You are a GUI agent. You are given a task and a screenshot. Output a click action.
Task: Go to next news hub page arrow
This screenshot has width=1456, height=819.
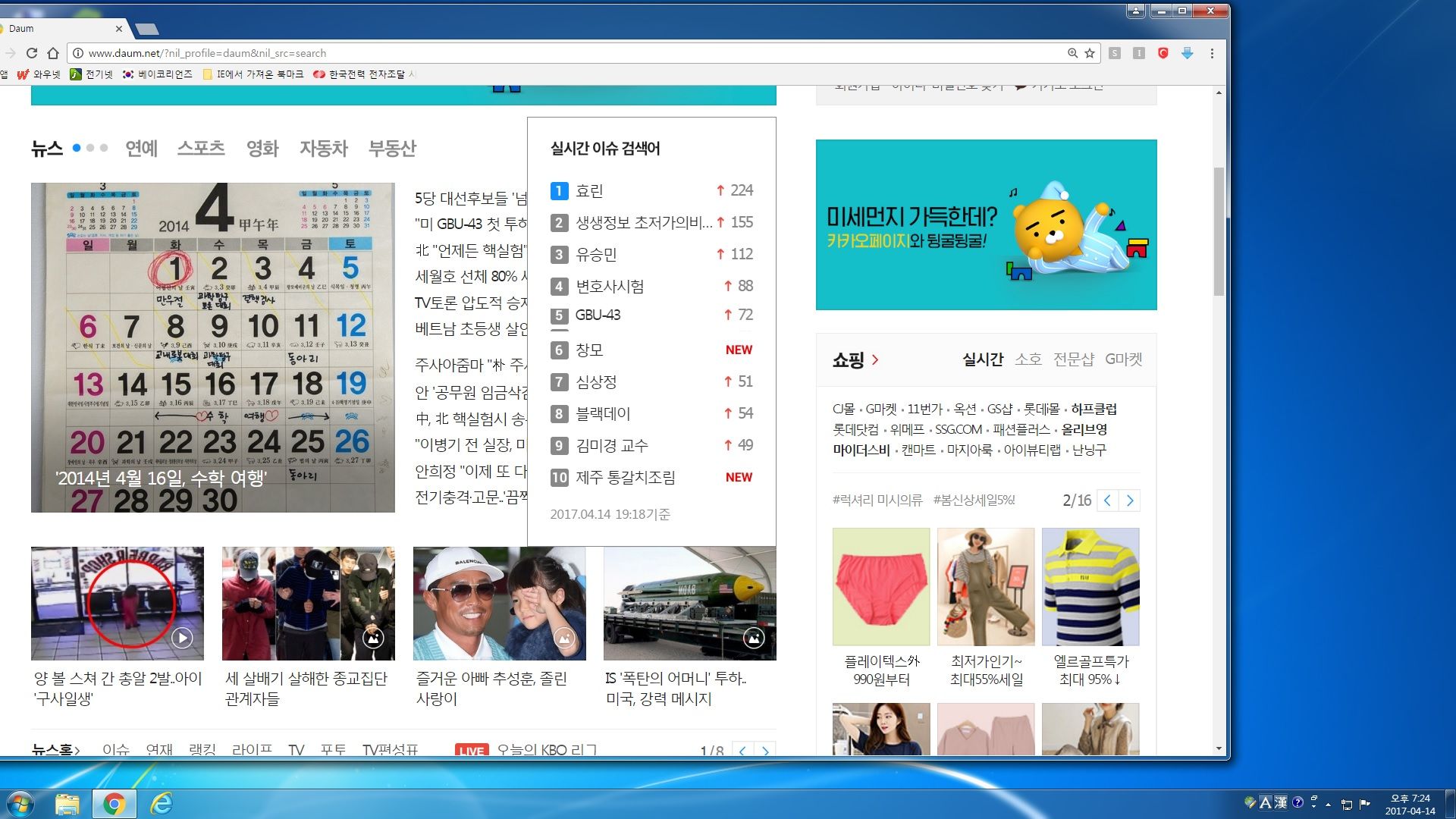pyautogui.click(x=765, y=751)
